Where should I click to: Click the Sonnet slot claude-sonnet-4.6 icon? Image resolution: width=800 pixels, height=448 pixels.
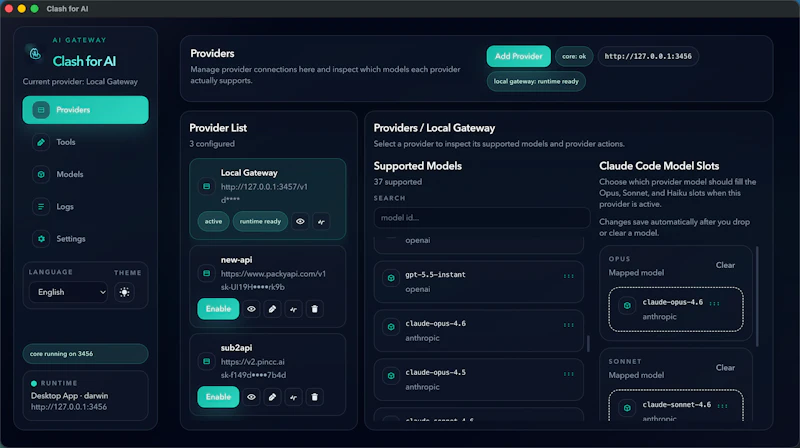627,408
